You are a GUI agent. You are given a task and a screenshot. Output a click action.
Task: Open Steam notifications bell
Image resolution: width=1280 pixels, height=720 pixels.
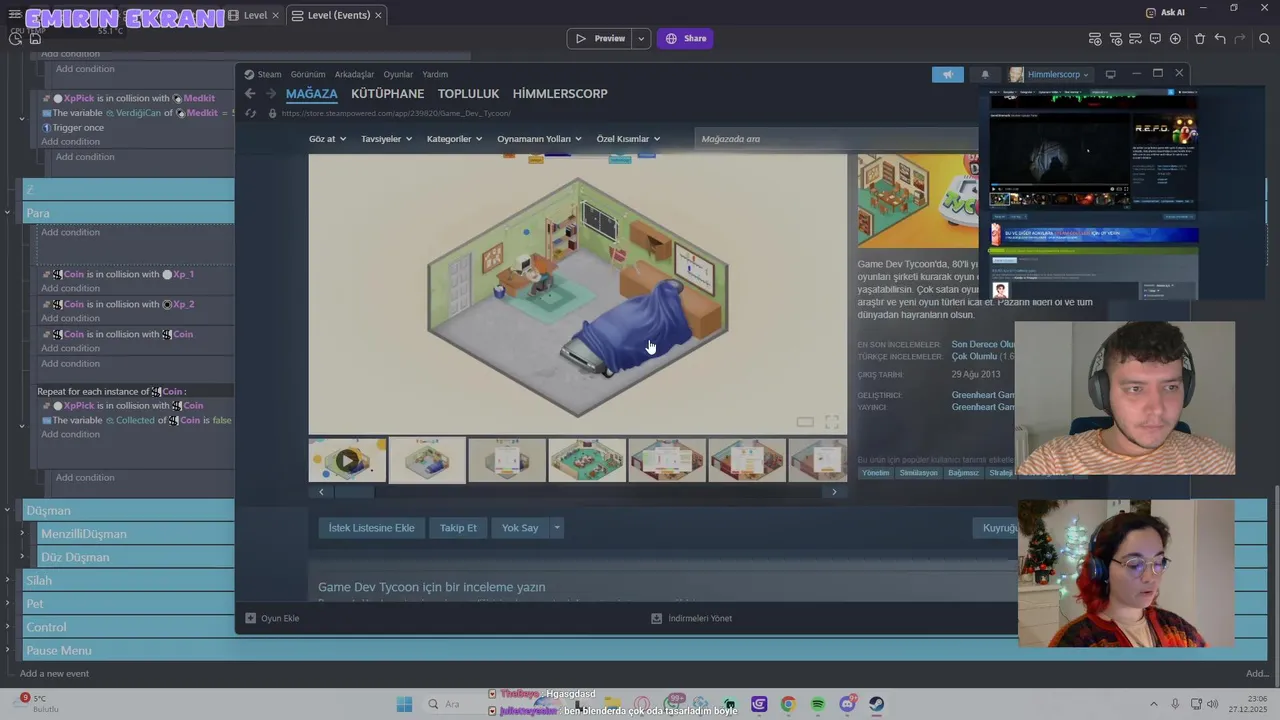point(984,74)
